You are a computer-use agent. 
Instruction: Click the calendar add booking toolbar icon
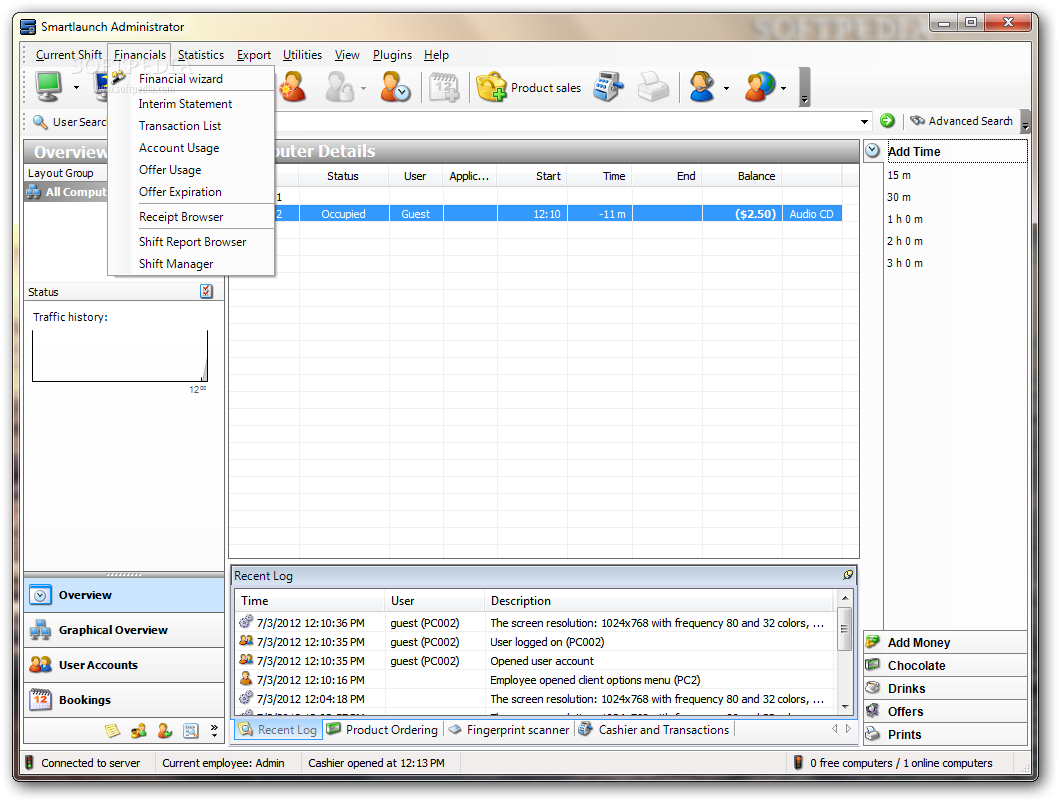coord(444,86)
